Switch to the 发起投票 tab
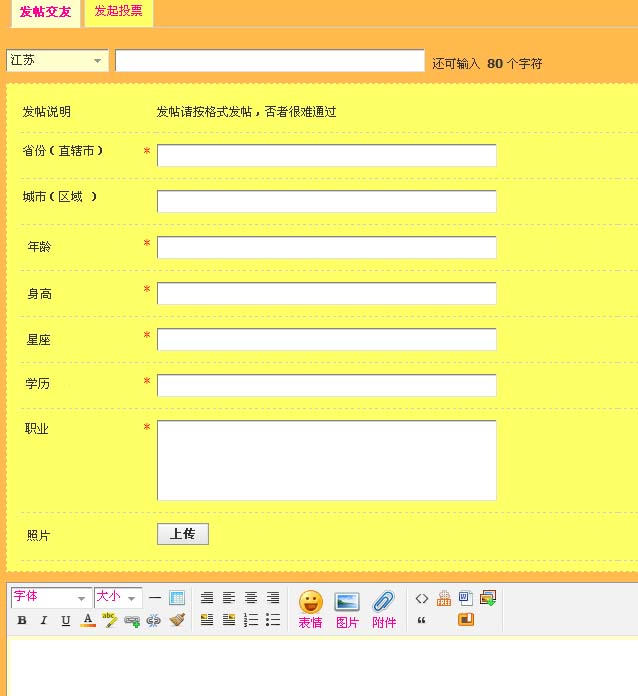This screenshot has width=638, height=696. (119, 12)
